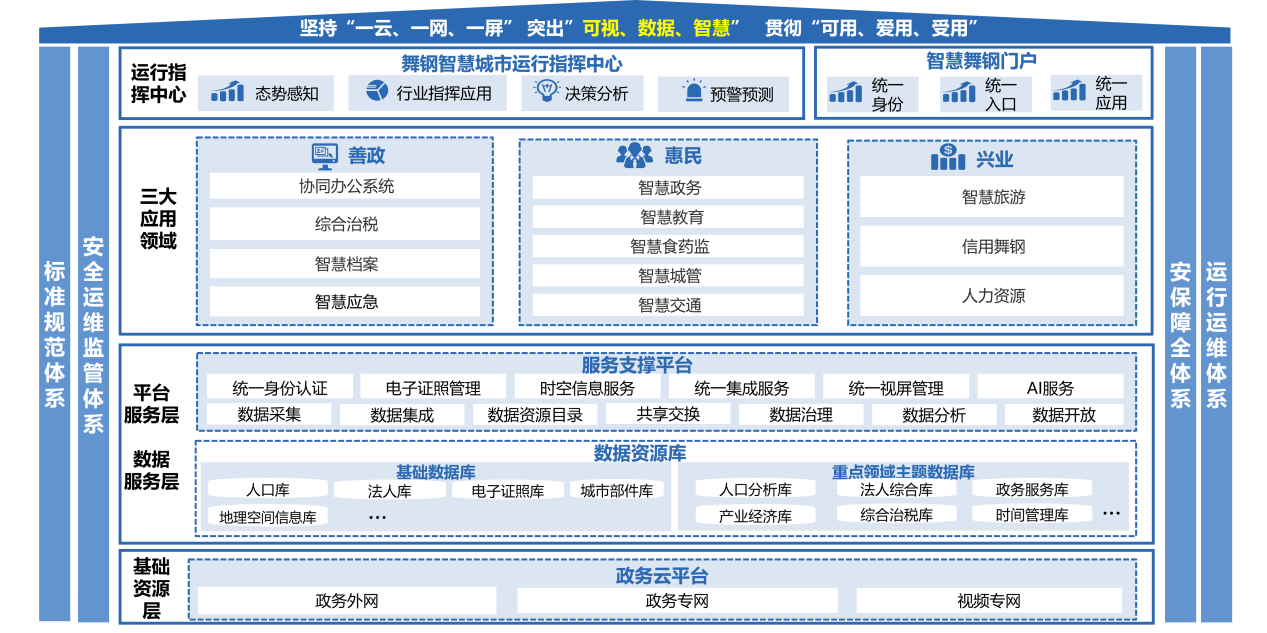Screen dimensions: 1267x633
Task: Click the pie chart icon for 行业指挥应用
Action: coord(376,92)
